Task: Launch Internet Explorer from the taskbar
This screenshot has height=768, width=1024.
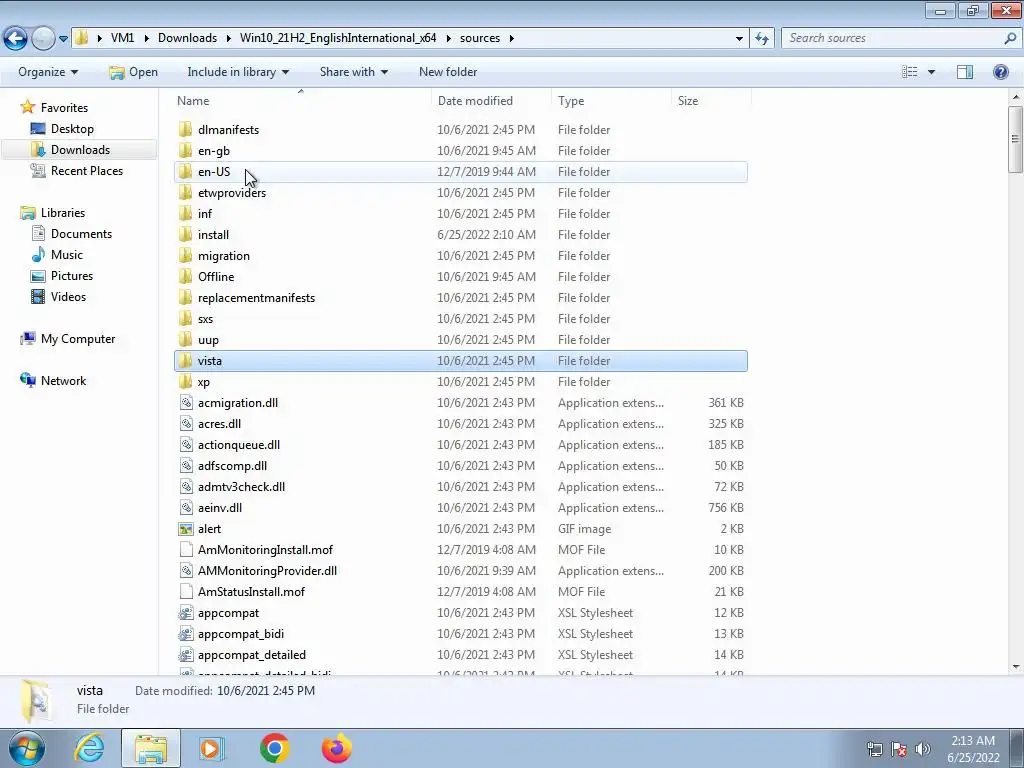Action: 88,748
